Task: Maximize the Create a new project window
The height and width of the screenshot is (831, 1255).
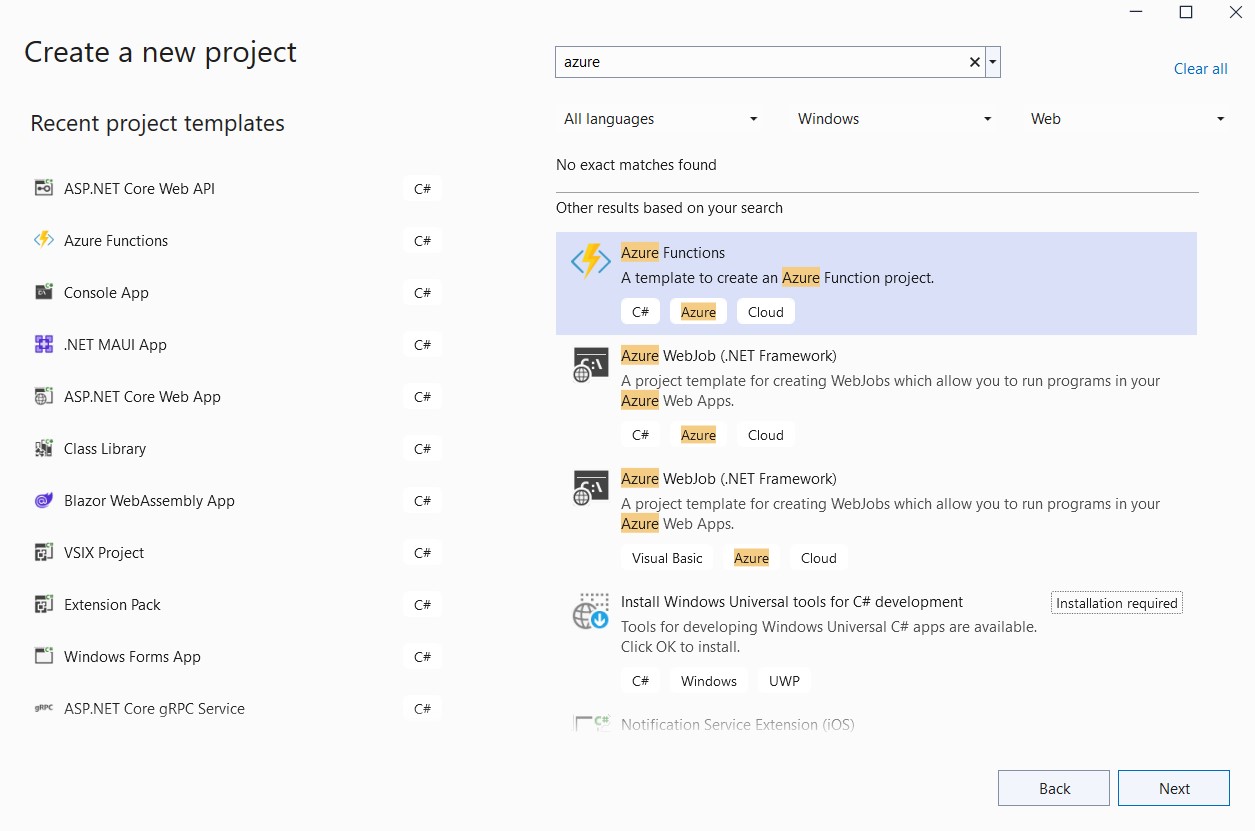Action: click(x=1186, y=12)
